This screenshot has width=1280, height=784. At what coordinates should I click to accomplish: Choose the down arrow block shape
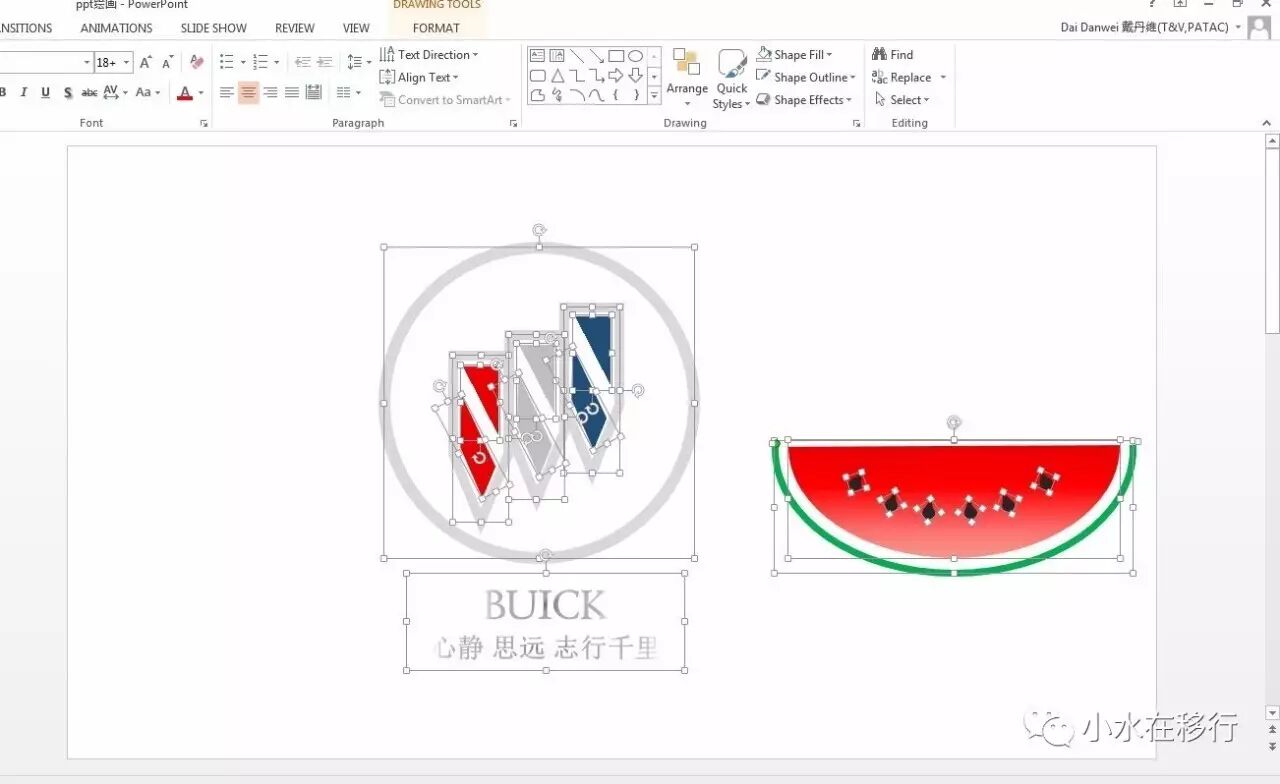635,76
